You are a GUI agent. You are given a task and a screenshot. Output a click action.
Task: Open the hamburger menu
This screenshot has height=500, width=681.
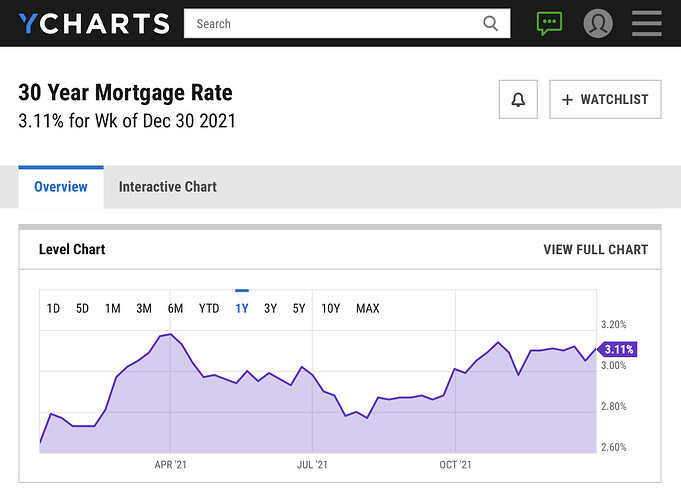pyautogui.click(x=647, y=23)
